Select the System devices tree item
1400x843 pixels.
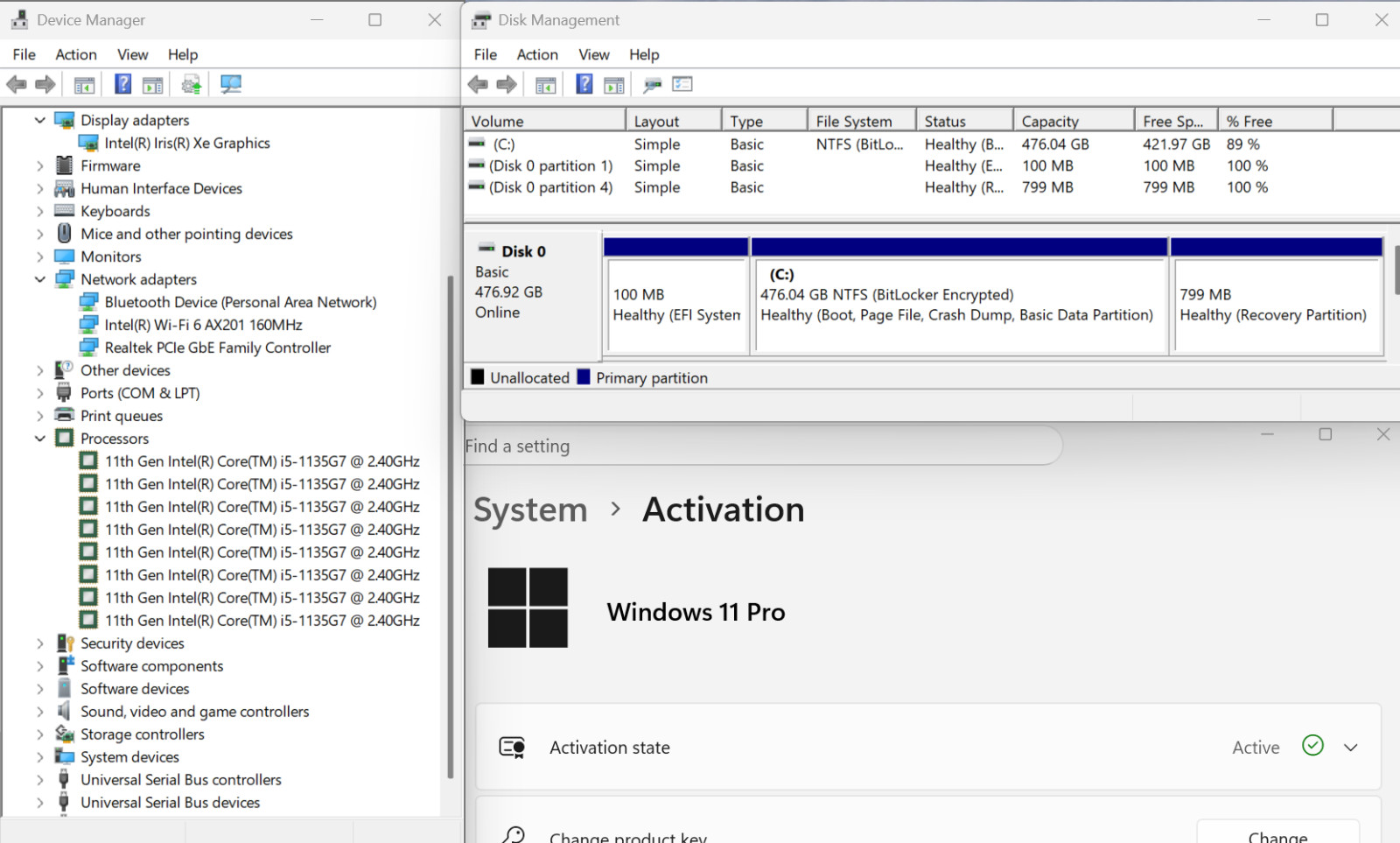pyautogui.click(x=129, y=756)
